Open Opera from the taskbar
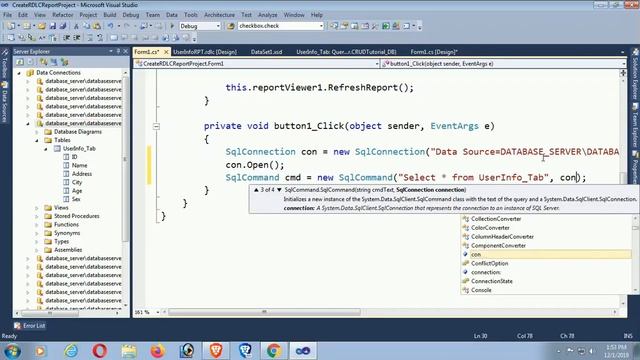Screen dimensions: 640x360 tap(100, 351)
